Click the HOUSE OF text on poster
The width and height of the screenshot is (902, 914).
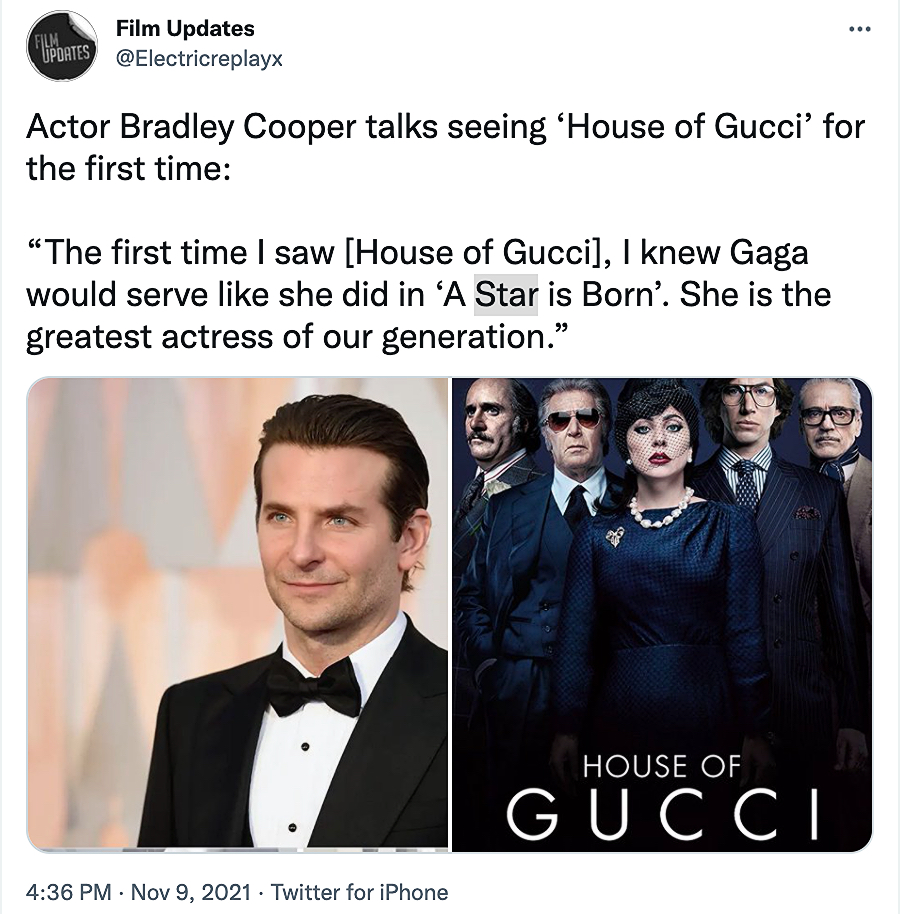click(x=661, y=767)
